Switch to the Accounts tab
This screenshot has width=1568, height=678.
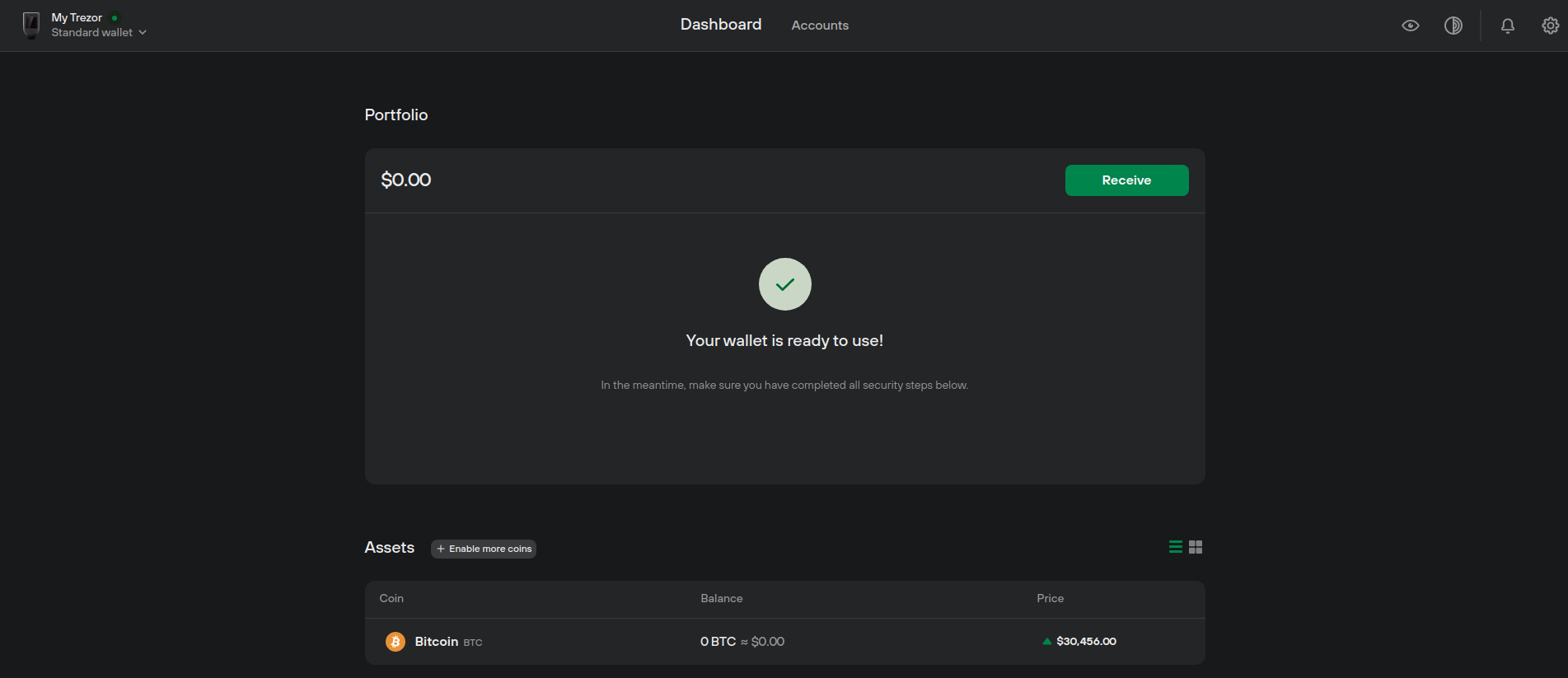tap(820, 26)
